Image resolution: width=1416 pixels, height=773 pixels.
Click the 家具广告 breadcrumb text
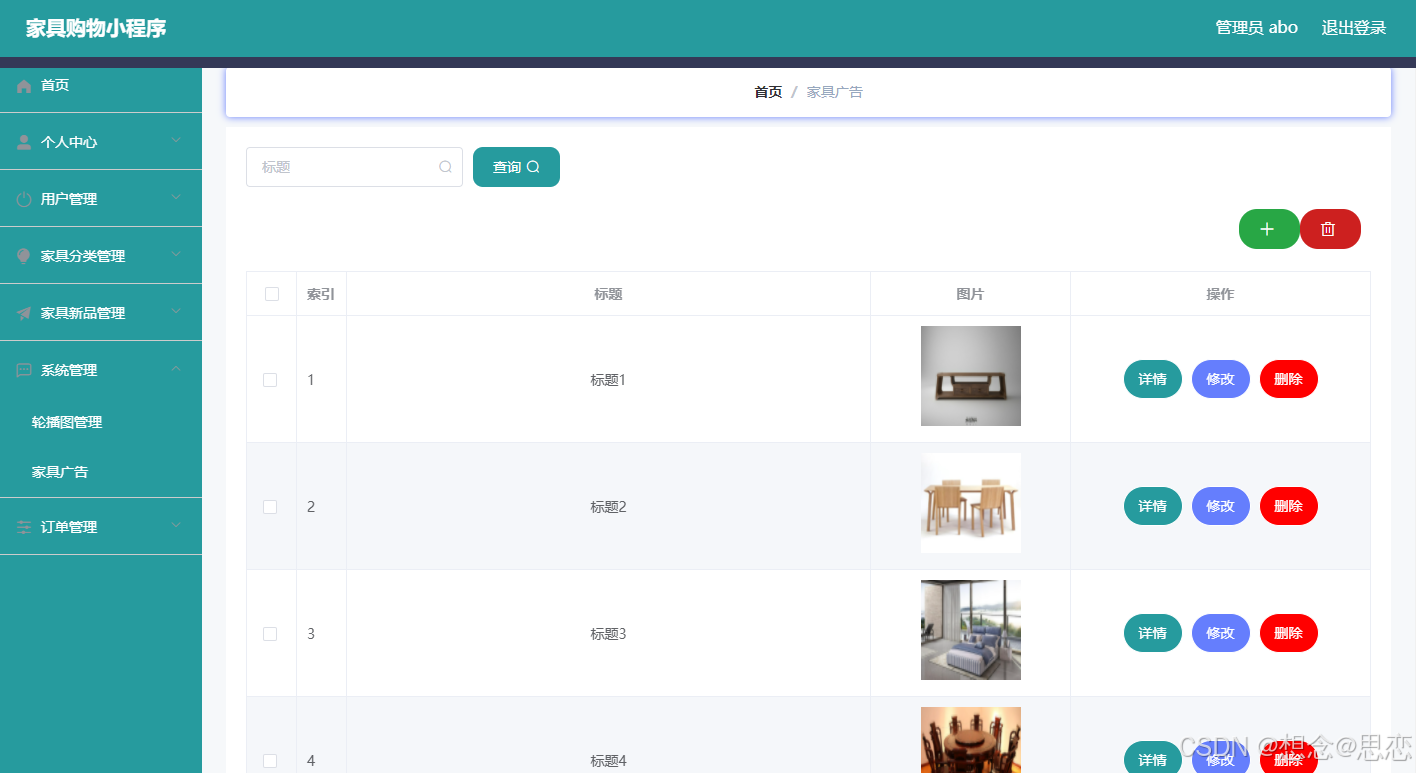835,92
